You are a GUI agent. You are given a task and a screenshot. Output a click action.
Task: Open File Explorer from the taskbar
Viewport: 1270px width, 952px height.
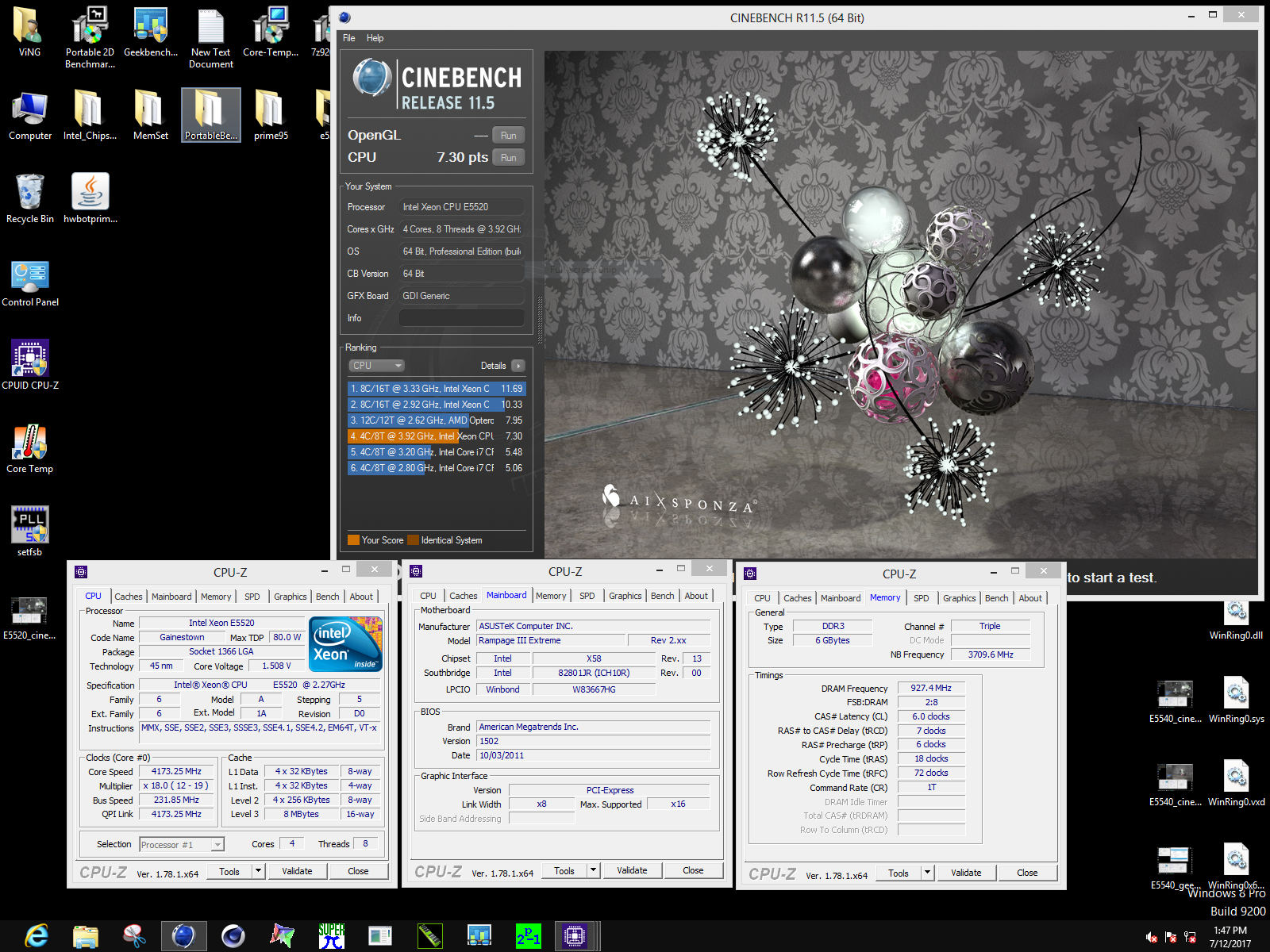click(x=86, y=936)
